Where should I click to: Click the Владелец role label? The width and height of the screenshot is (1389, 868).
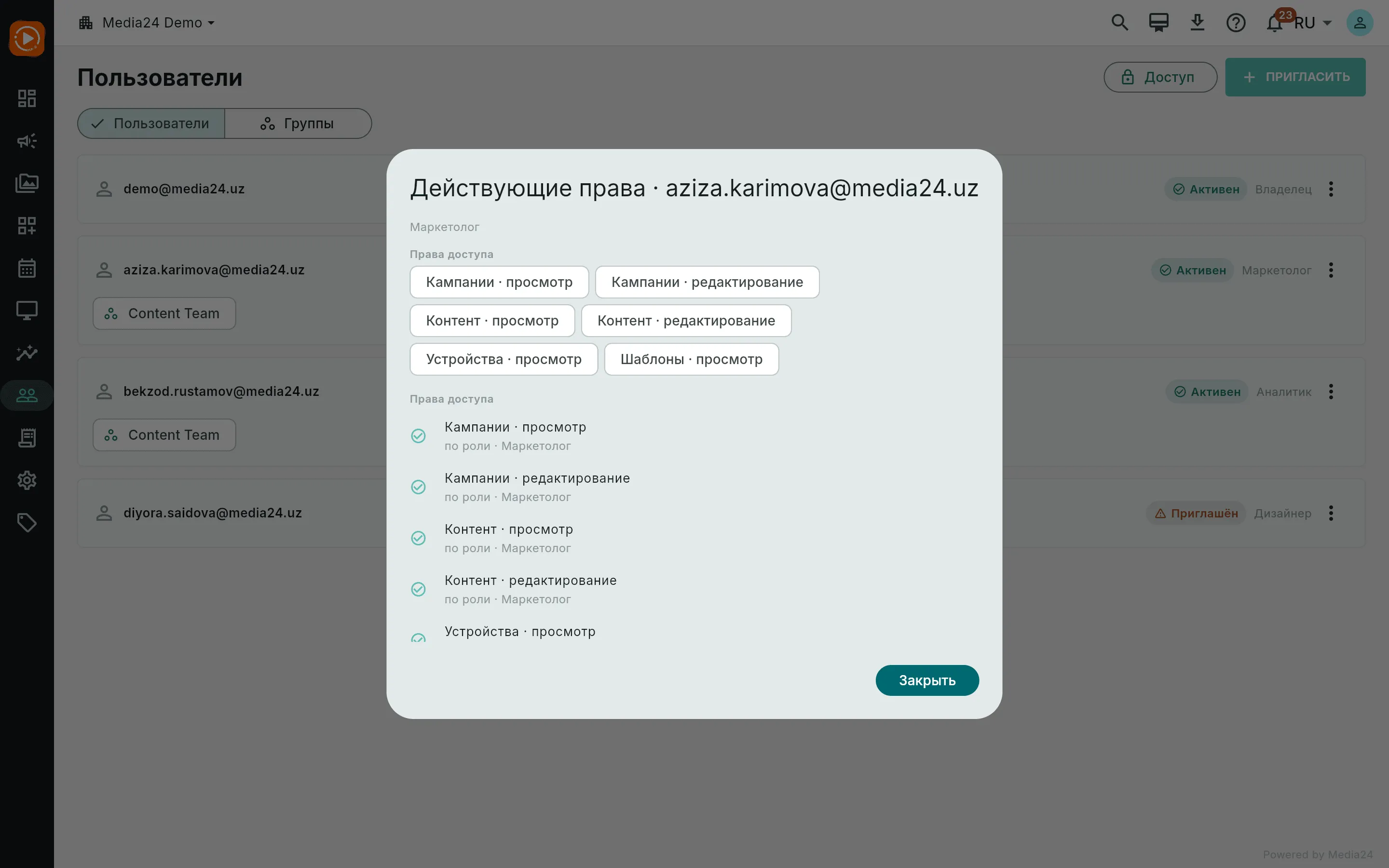click(x=1283, y=189)
